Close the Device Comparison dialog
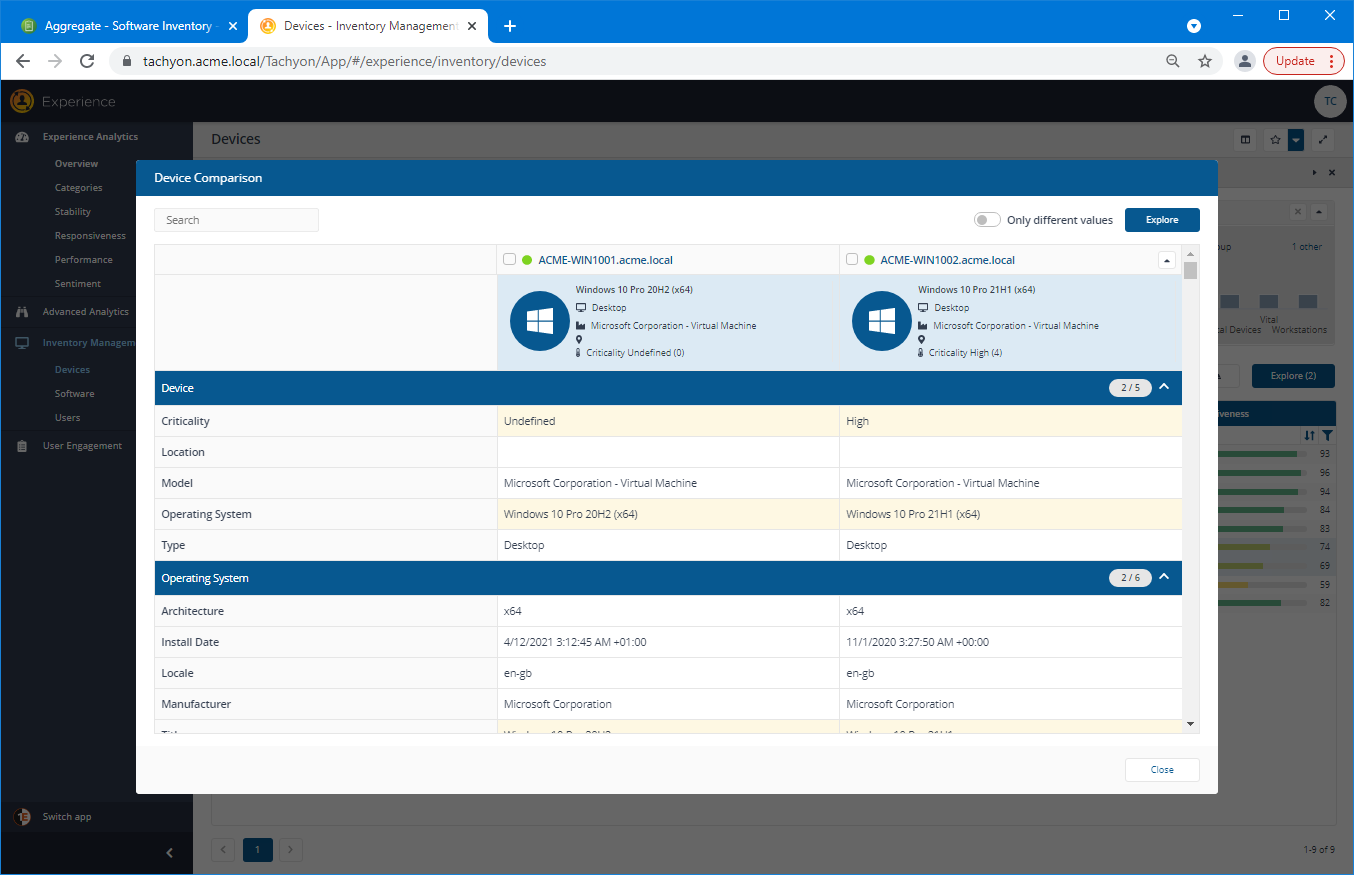Image resolution: width=1354 pixels, height=875 pixels. pos(1162,770)
